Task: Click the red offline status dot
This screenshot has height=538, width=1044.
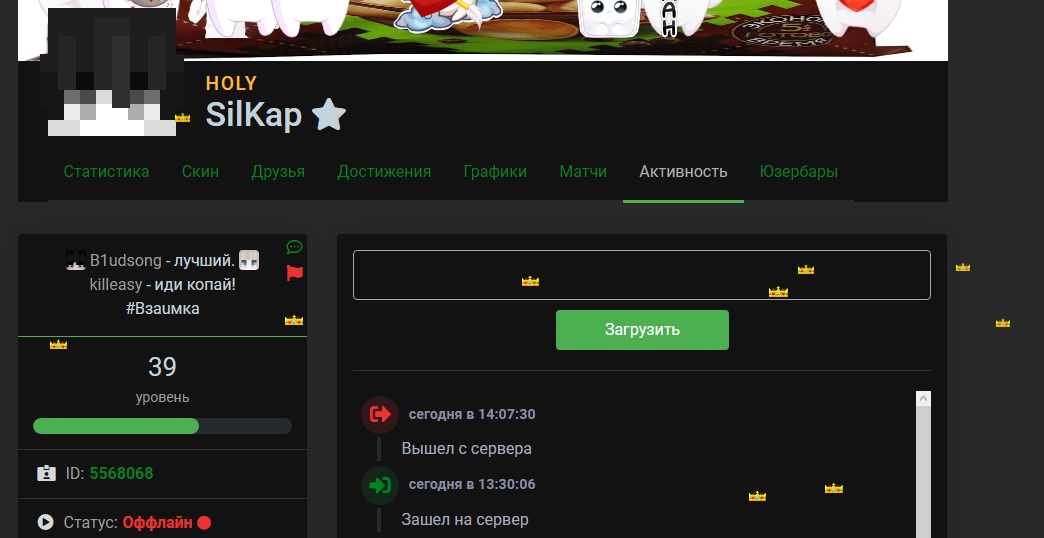Action: [x=204, y=523]
